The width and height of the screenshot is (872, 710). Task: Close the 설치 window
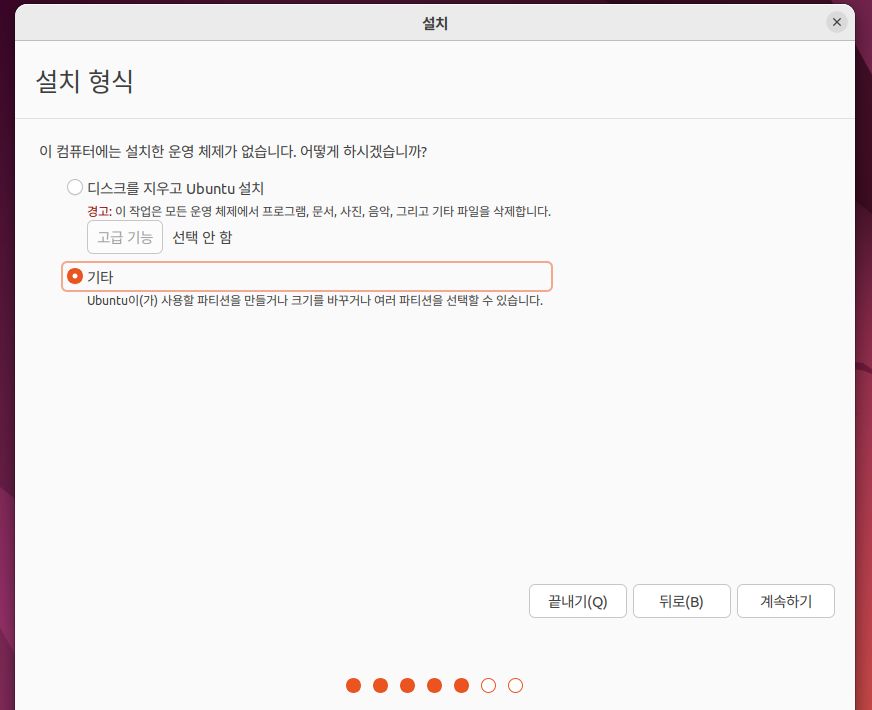point(836,22)
